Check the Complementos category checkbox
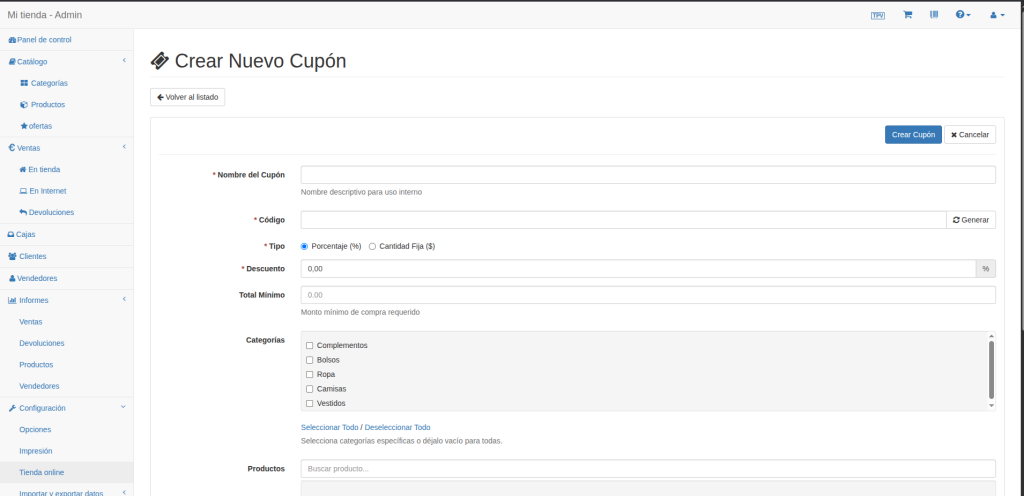The image size is (1024, 496). tap(310, 345)
